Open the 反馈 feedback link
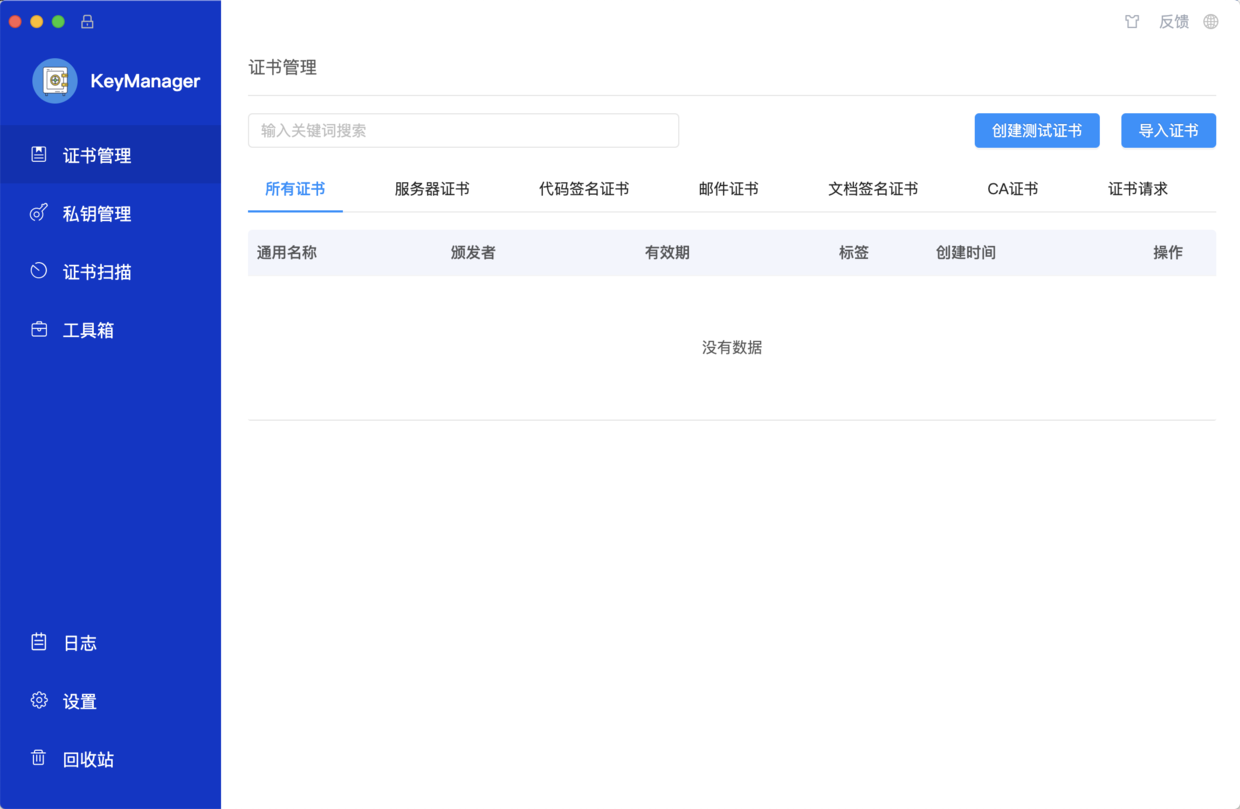Screen dimensions: 1240x809 click(1173, 21)
